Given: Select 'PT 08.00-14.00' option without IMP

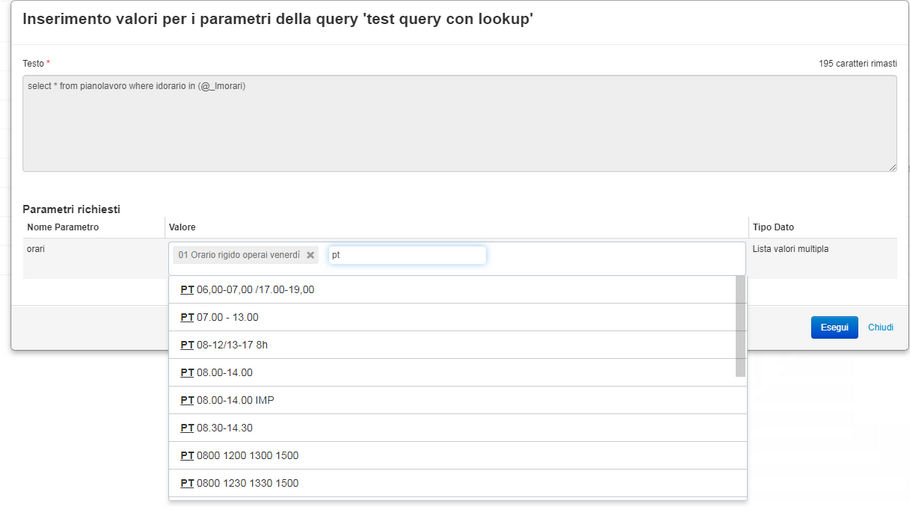Looking at the screenshot, I should (217, 373).
